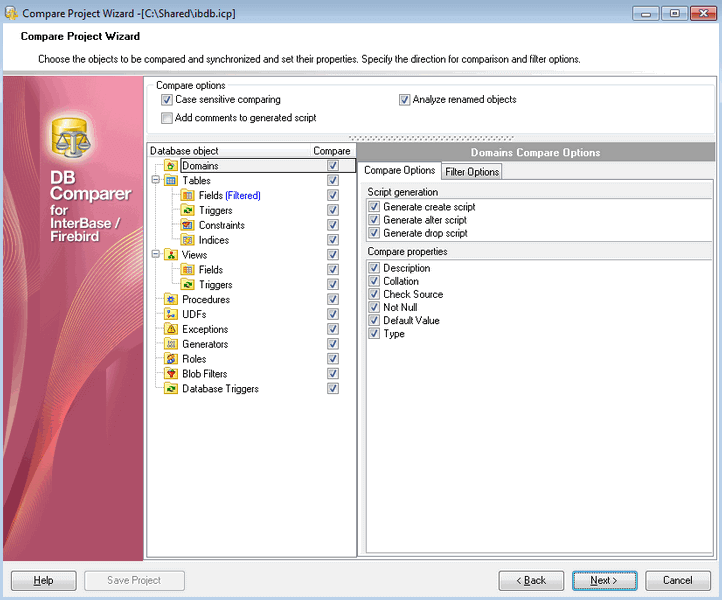Click the Indices folder icon
This screenshot has width=722, height=600.
coord(187,240)
